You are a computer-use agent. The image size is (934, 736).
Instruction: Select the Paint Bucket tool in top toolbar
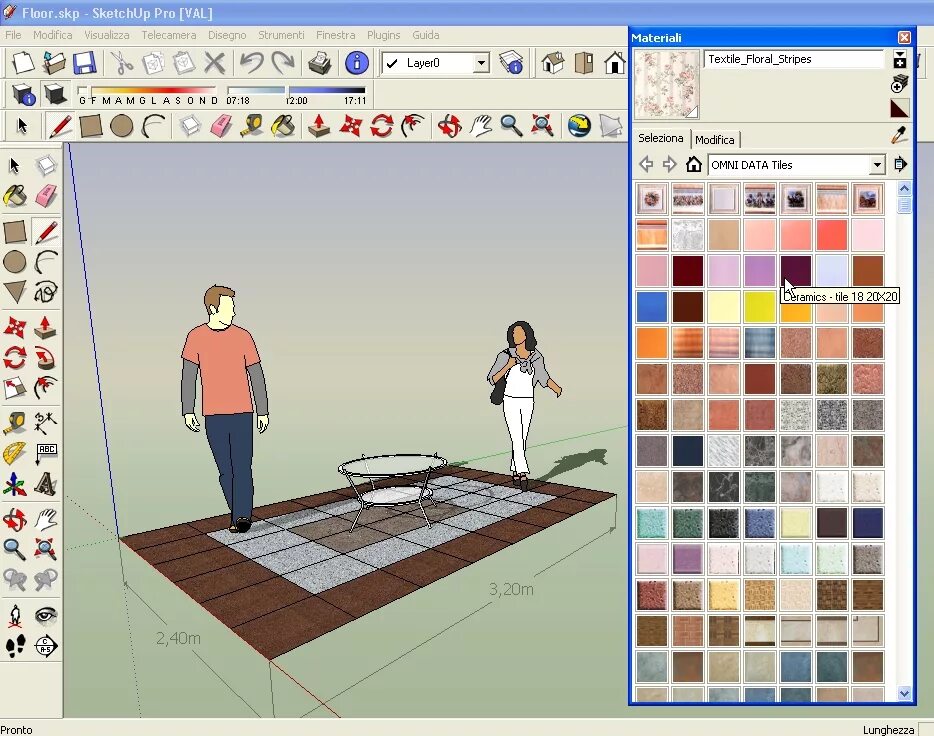click(284, 126)
